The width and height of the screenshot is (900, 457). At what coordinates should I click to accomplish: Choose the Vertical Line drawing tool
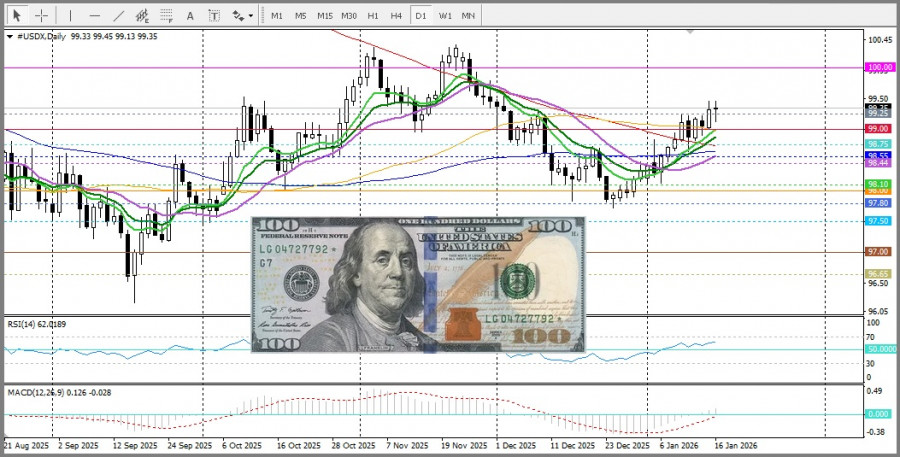[70, 16]
